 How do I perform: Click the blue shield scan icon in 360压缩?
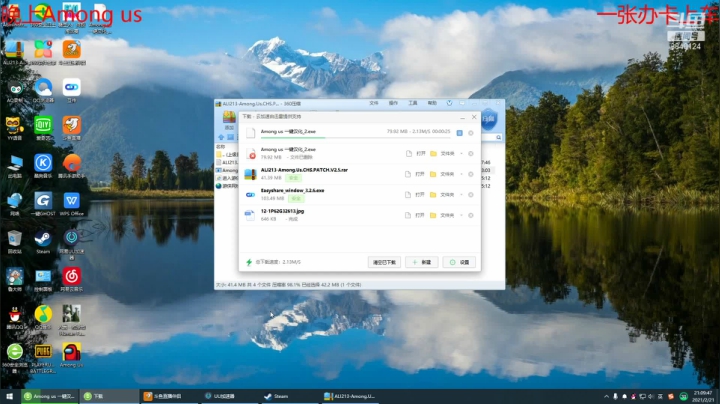[x=489, y=119]
